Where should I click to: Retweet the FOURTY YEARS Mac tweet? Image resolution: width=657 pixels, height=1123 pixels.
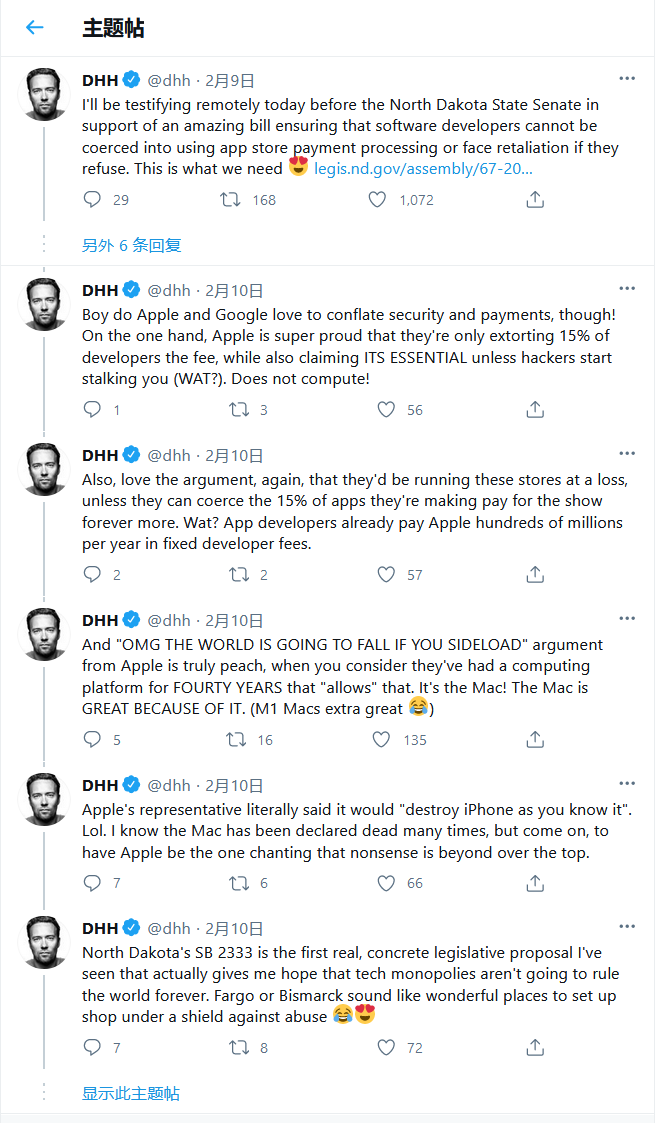click(236, 739)
